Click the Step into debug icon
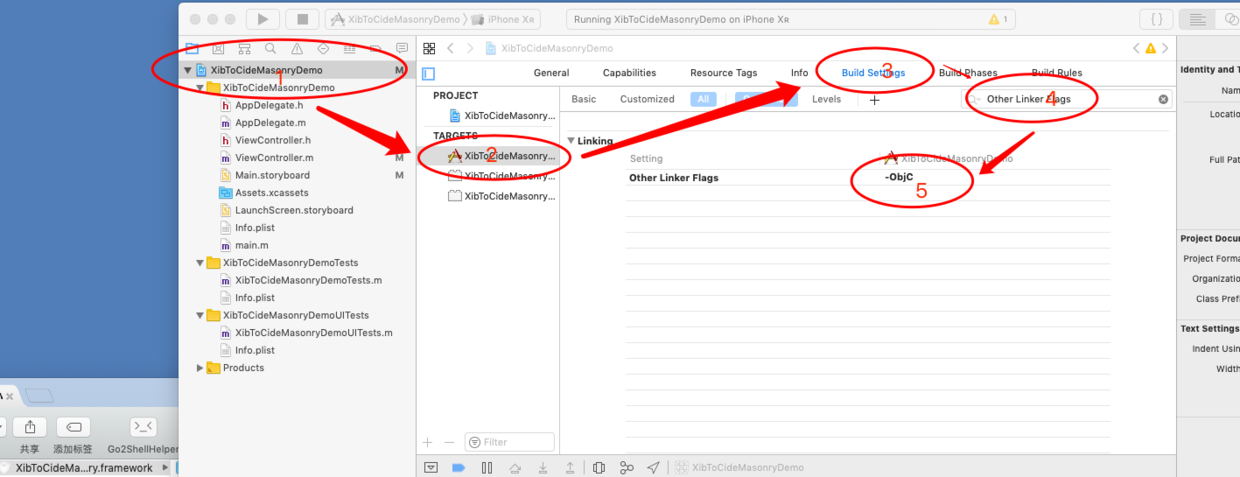 tap(543, 467)
